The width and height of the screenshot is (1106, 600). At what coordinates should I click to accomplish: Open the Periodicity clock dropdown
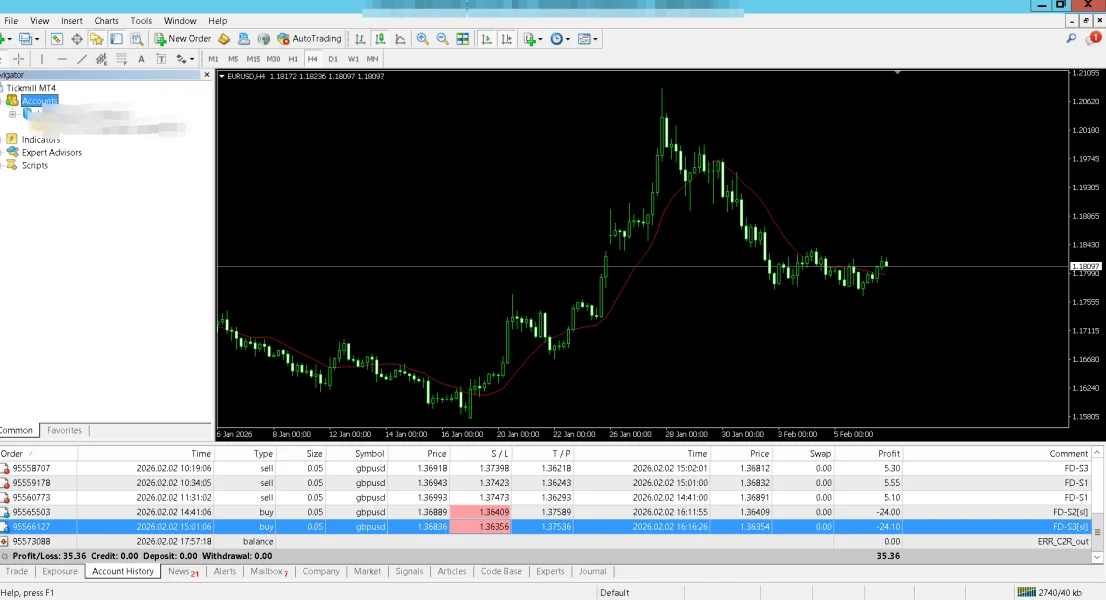560,39
